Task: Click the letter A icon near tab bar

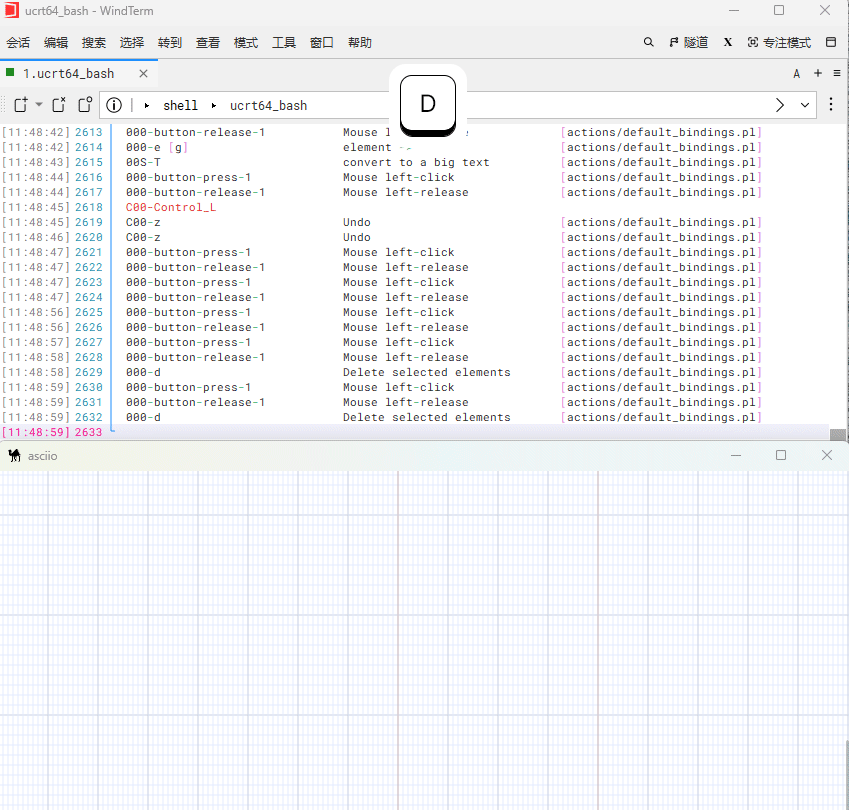Action: coord(796,73)
